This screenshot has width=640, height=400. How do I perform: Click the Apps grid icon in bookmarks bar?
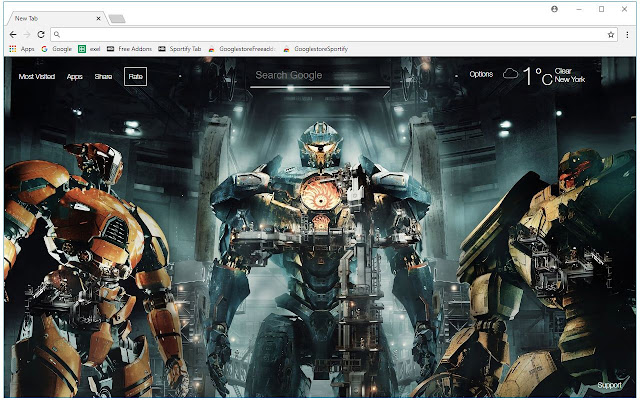coord(13,49)
